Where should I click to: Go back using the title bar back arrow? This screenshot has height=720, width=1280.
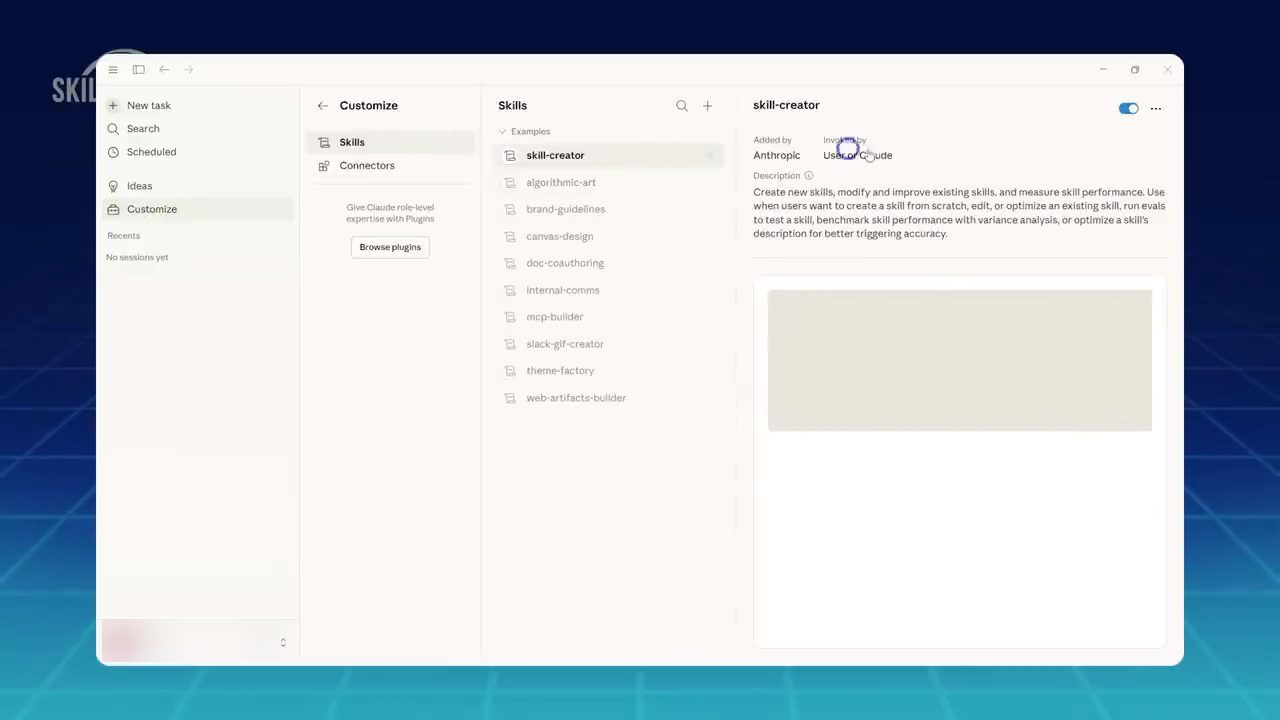[x=164, y=70]
